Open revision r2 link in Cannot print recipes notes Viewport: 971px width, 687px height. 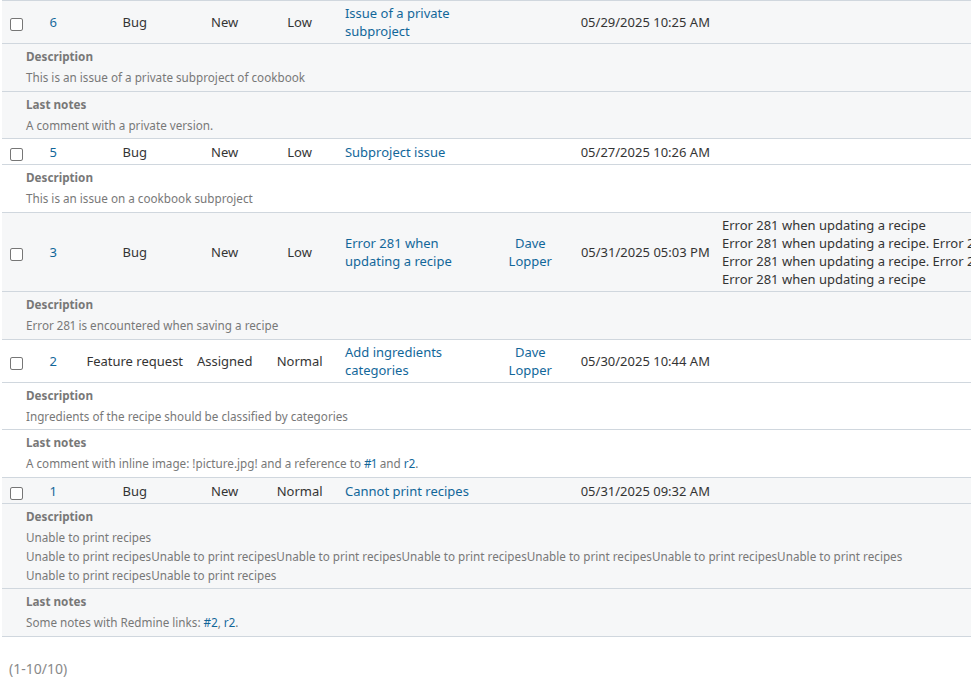pyautogui.click(x=229, y=622)
